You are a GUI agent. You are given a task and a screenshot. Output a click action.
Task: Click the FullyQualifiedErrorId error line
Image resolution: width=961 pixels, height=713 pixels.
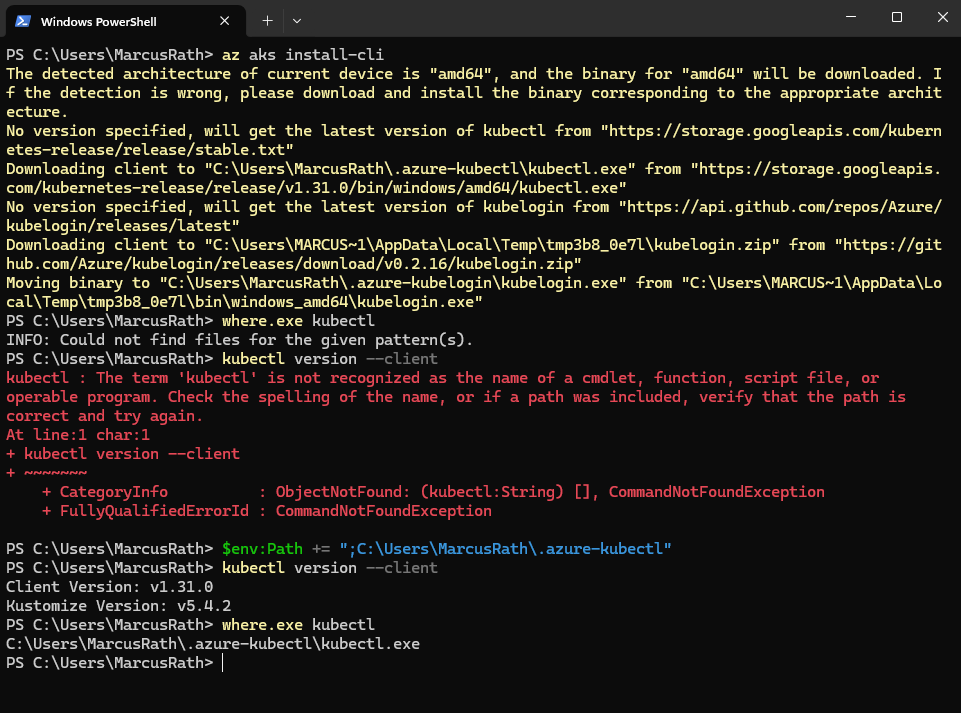pyautogui.click(x=267, y=511)
